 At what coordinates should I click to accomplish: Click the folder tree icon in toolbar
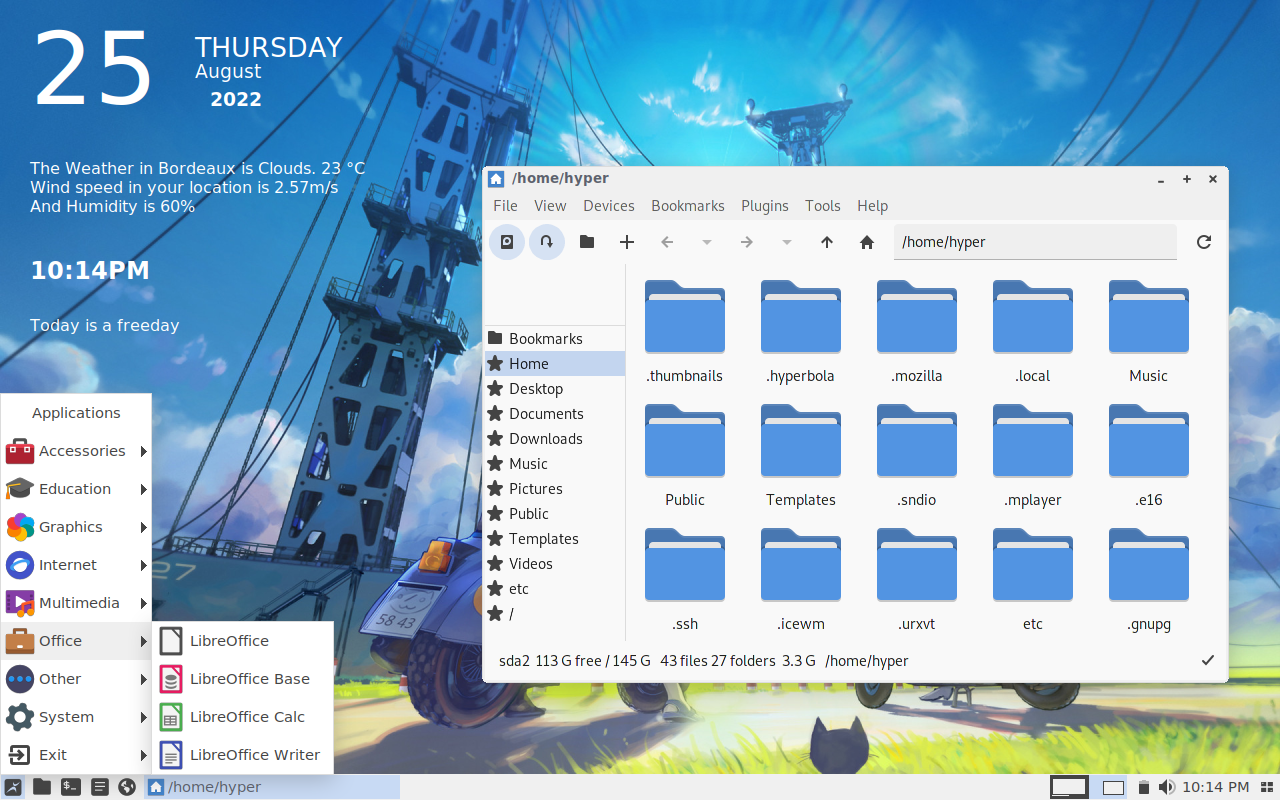click(x=587, y=242)
